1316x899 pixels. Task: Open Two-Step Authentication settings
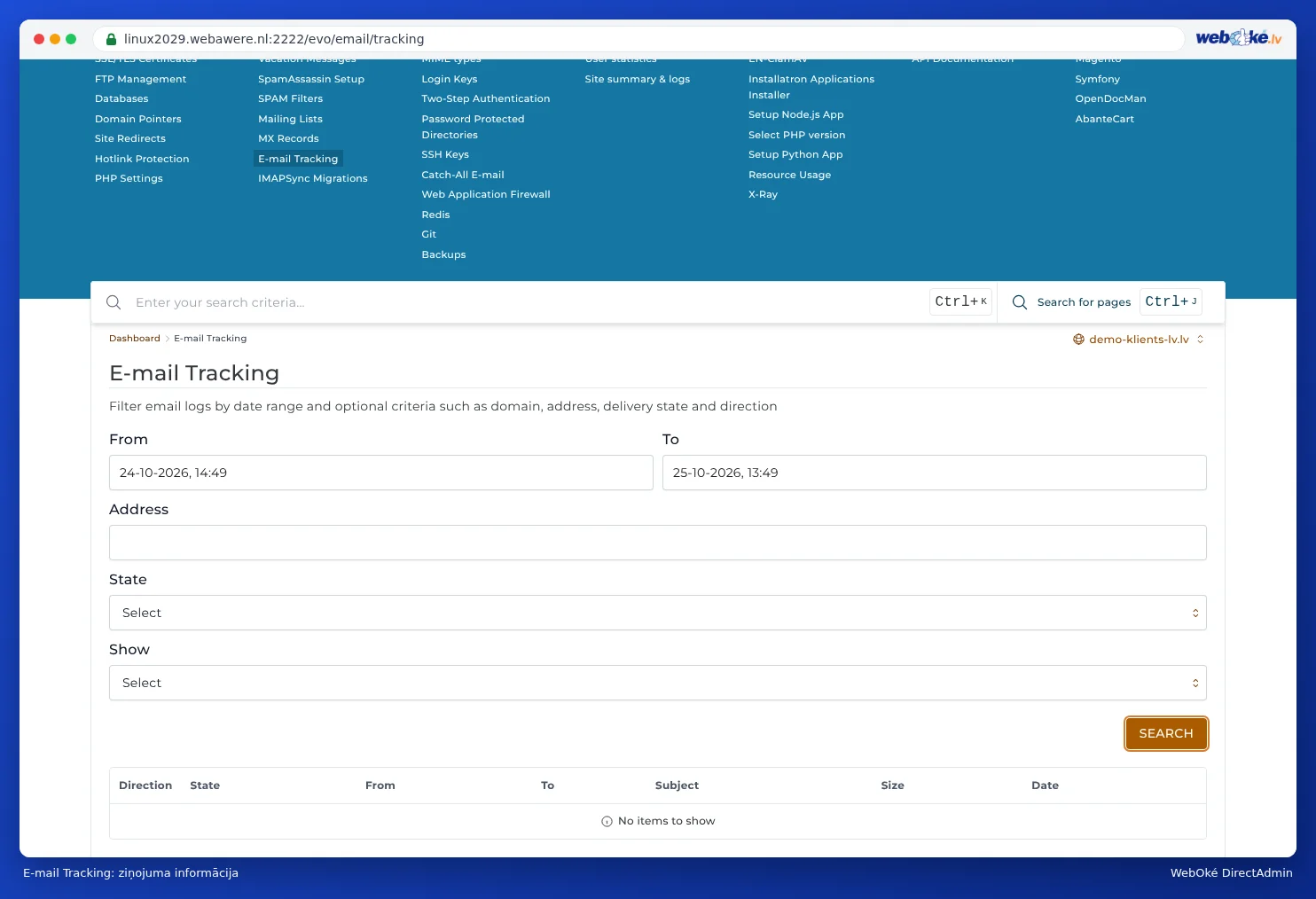click(x=486, y=98)
